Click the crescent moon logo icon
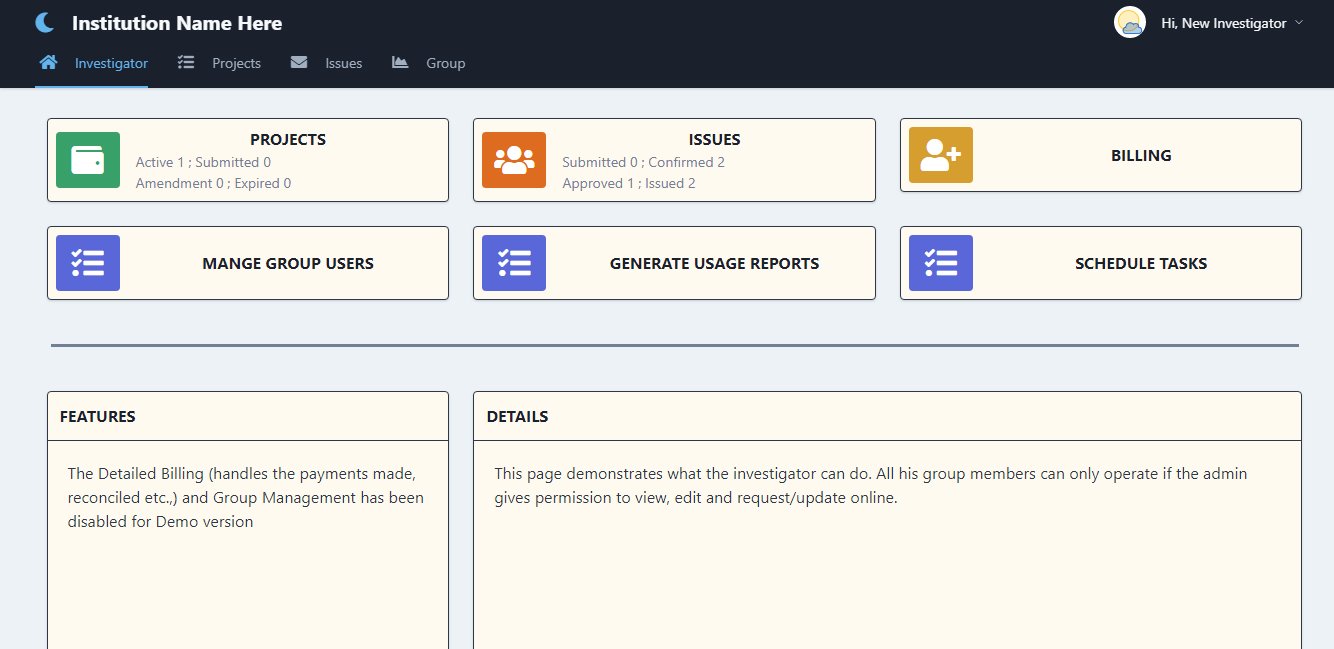Screen dimensions: 1334x649 click(x=45, y=23)
